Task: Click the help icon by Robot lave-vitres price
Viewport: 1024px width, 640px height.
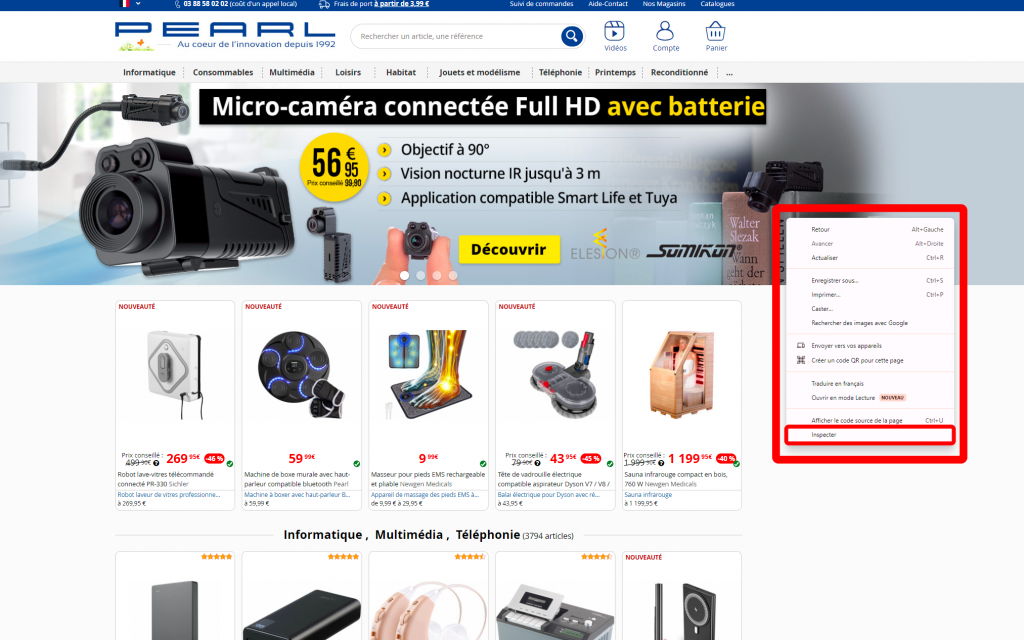Action: coord(156,463)
